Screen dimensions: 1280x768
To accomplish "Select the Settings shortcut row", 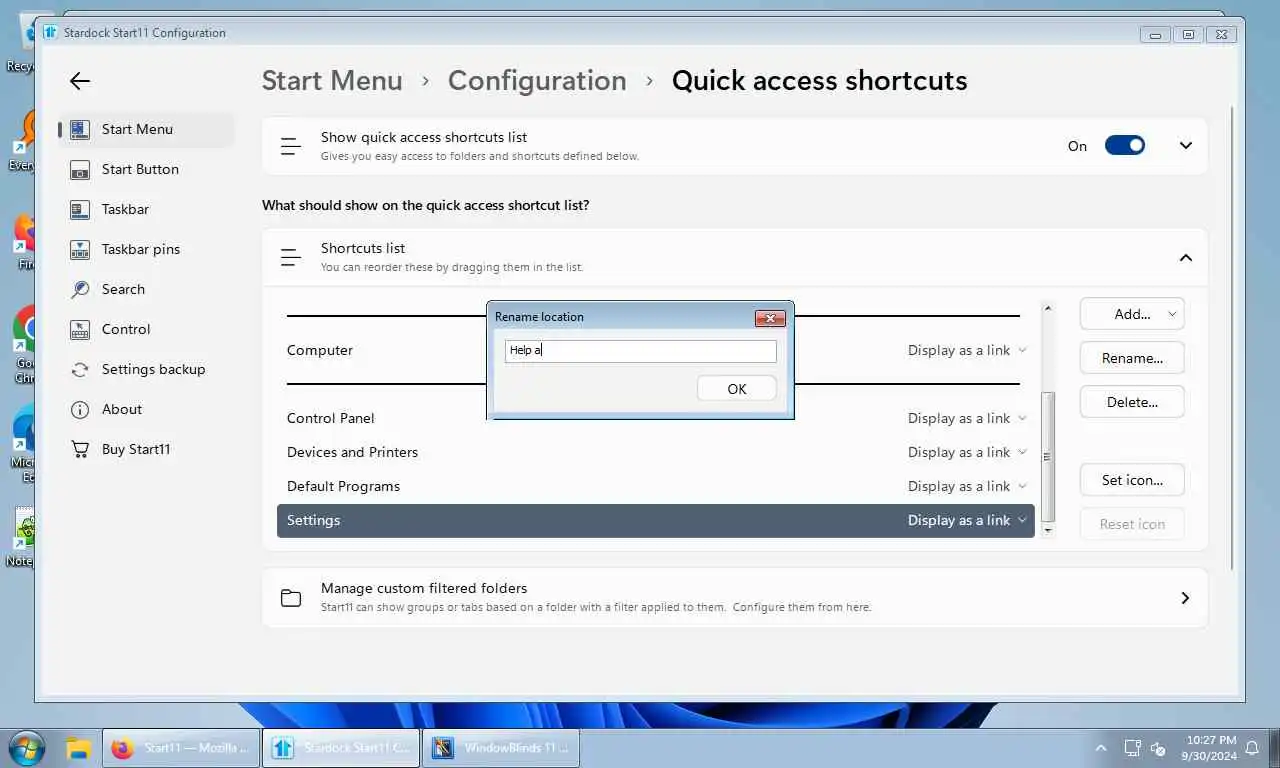I will [655, 520].
